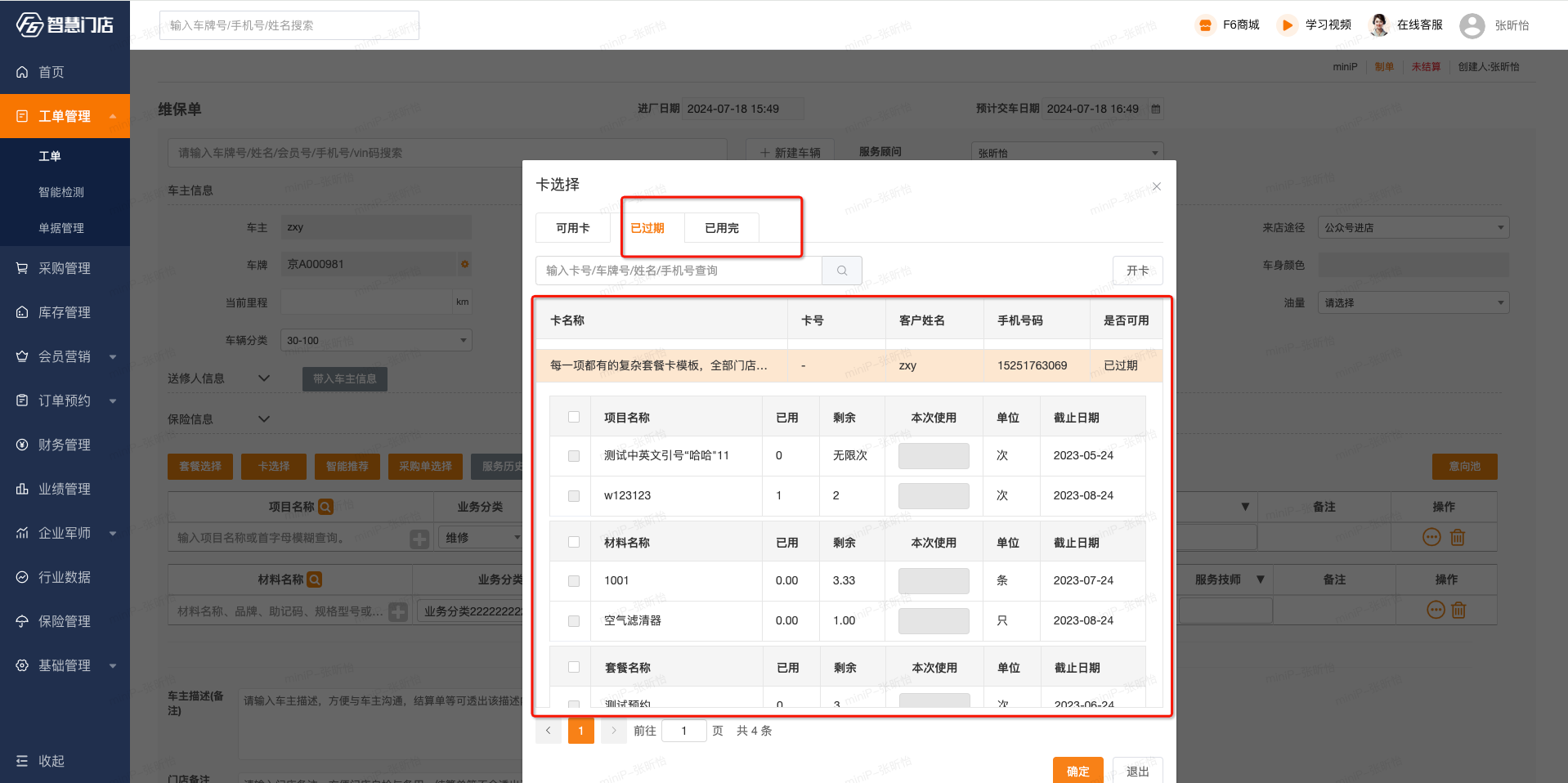Click the 智能推荐 button
Viewport: 1568px width, 783px height.
pyautogui.click(x=347, y=466)
